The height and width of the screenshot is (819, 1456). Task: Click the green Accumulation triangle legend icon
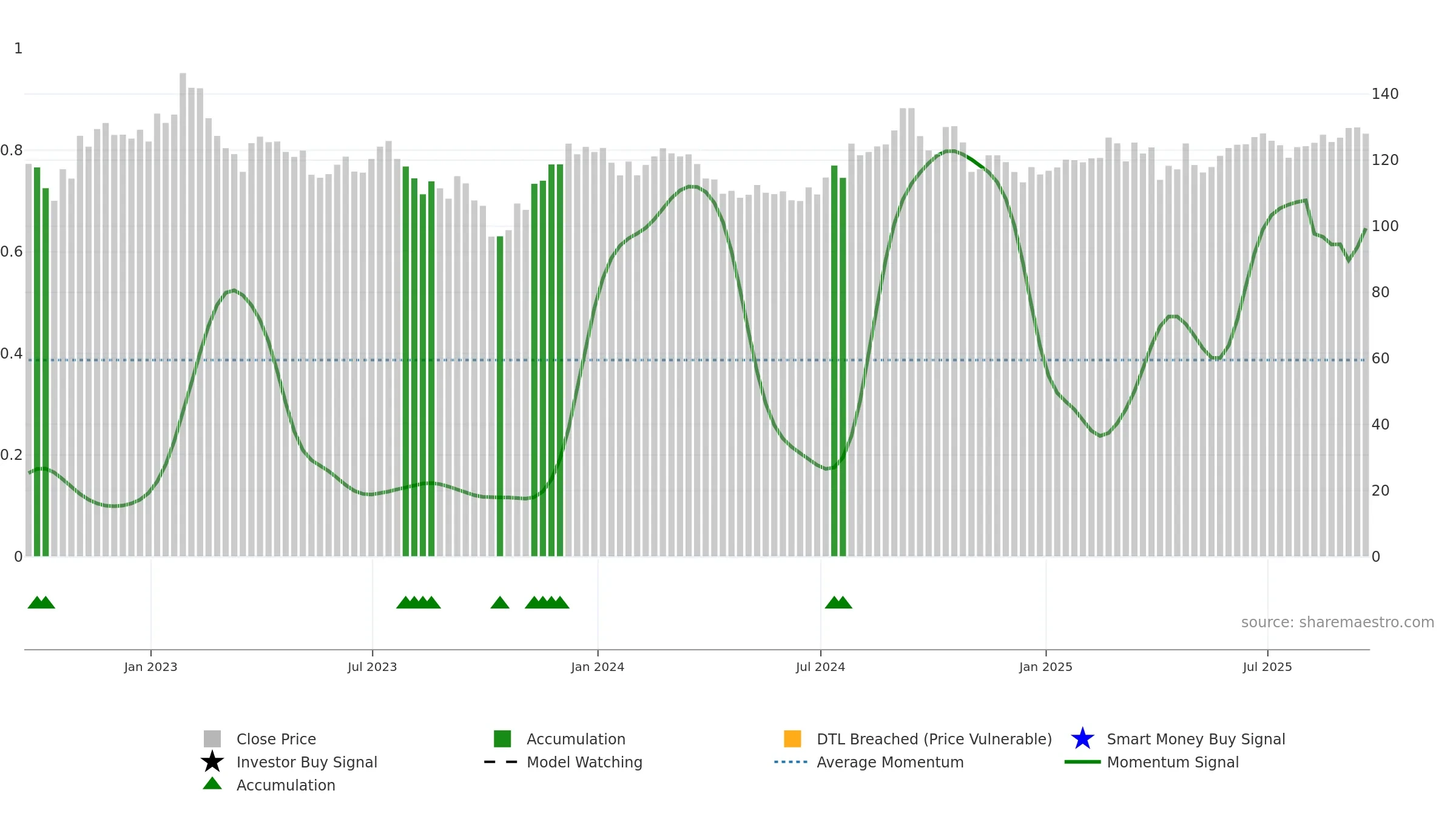pyautogui.click(x=212, y=783)
